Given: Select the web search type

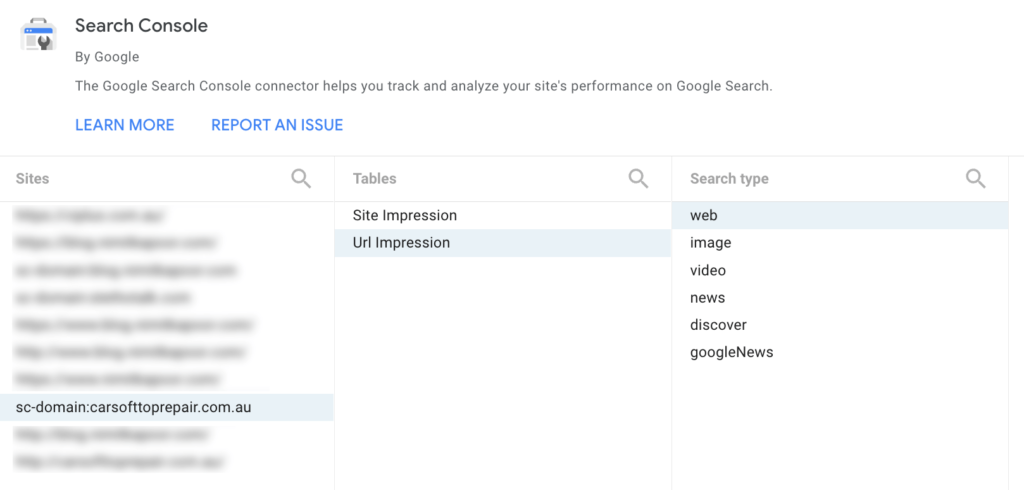Looking at the screenshot, I should [840, 216].
